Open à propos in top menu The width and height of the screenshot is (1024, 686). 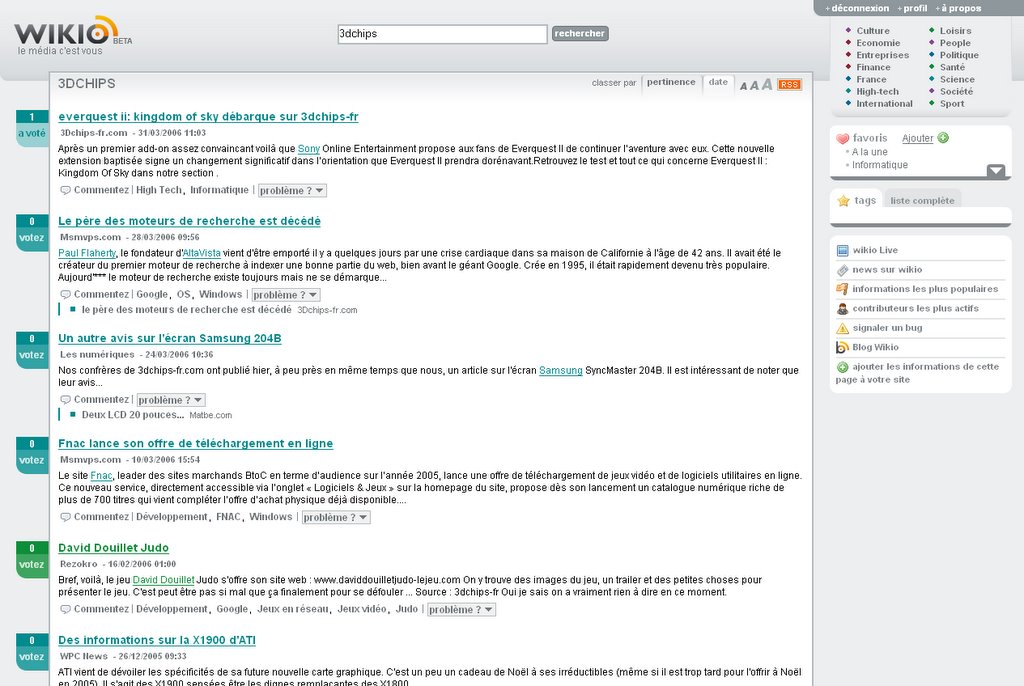pyautogui.click(x=961, y=8)
